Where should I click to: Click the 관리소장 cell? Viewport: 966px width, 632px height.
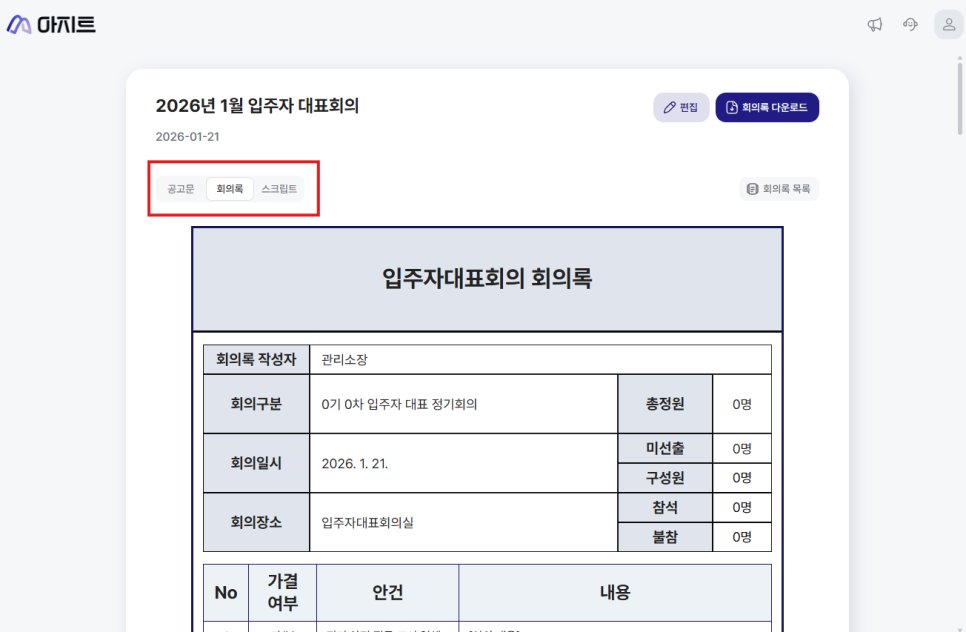pos(540,359)
